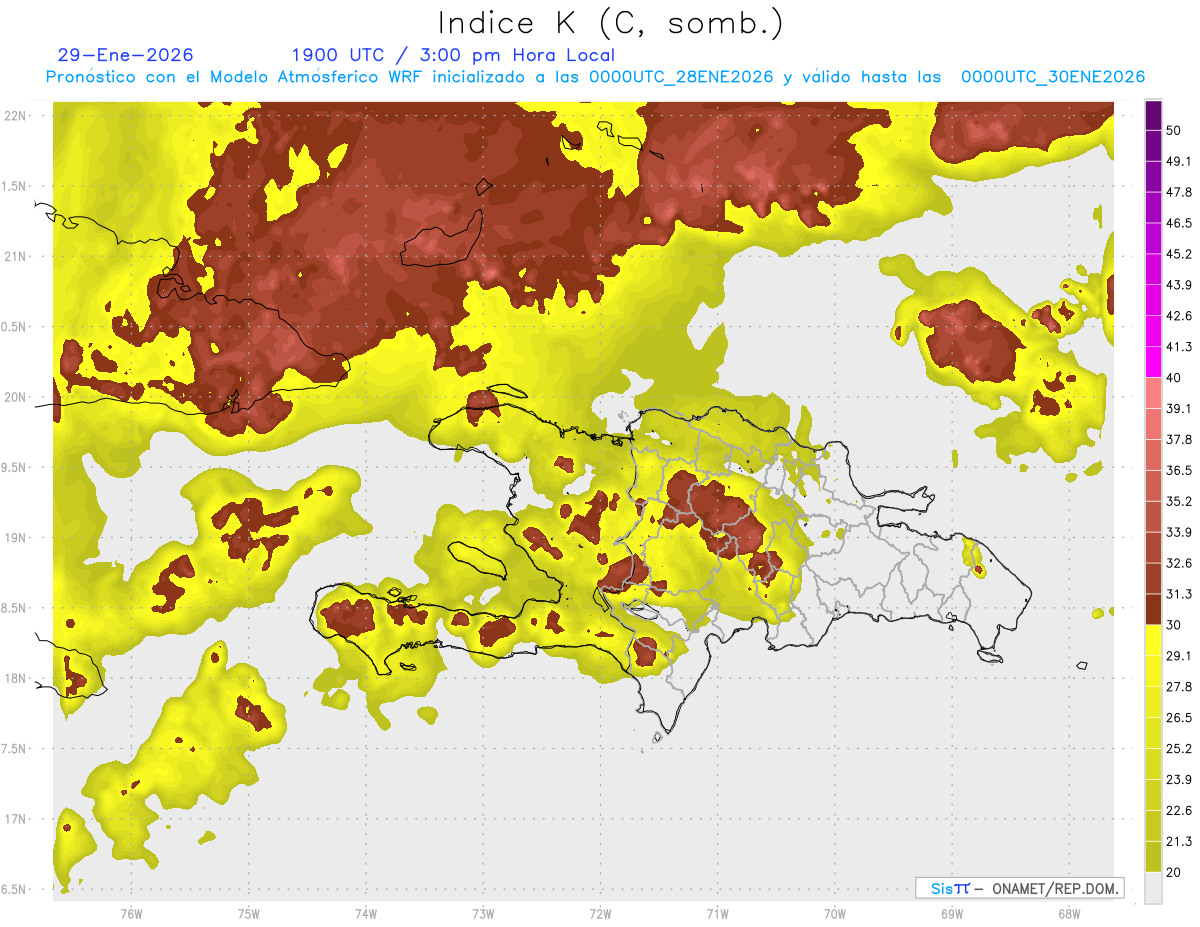Image resolution: width=1200 pixels, height=927 pixels.
Task: Click the legend value '20'
Action: (1174, 872)
